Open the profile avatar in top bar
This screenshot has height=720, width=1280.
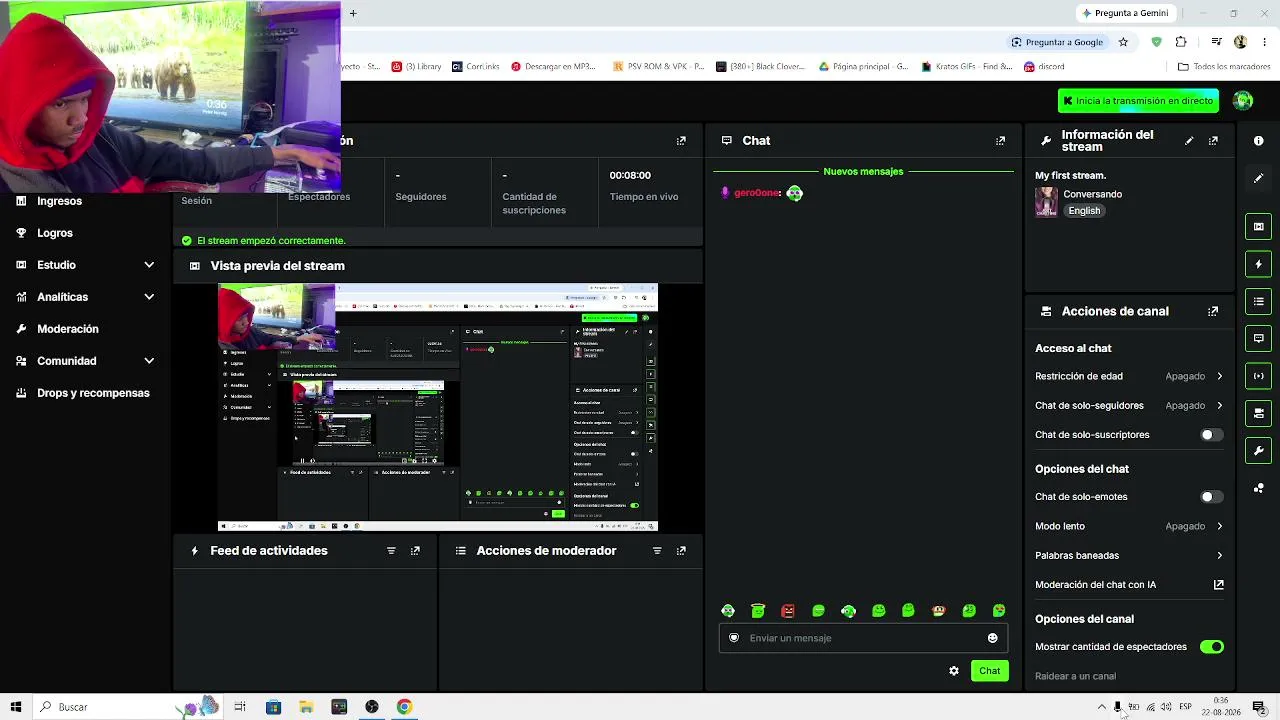[x=1243, y=101]
